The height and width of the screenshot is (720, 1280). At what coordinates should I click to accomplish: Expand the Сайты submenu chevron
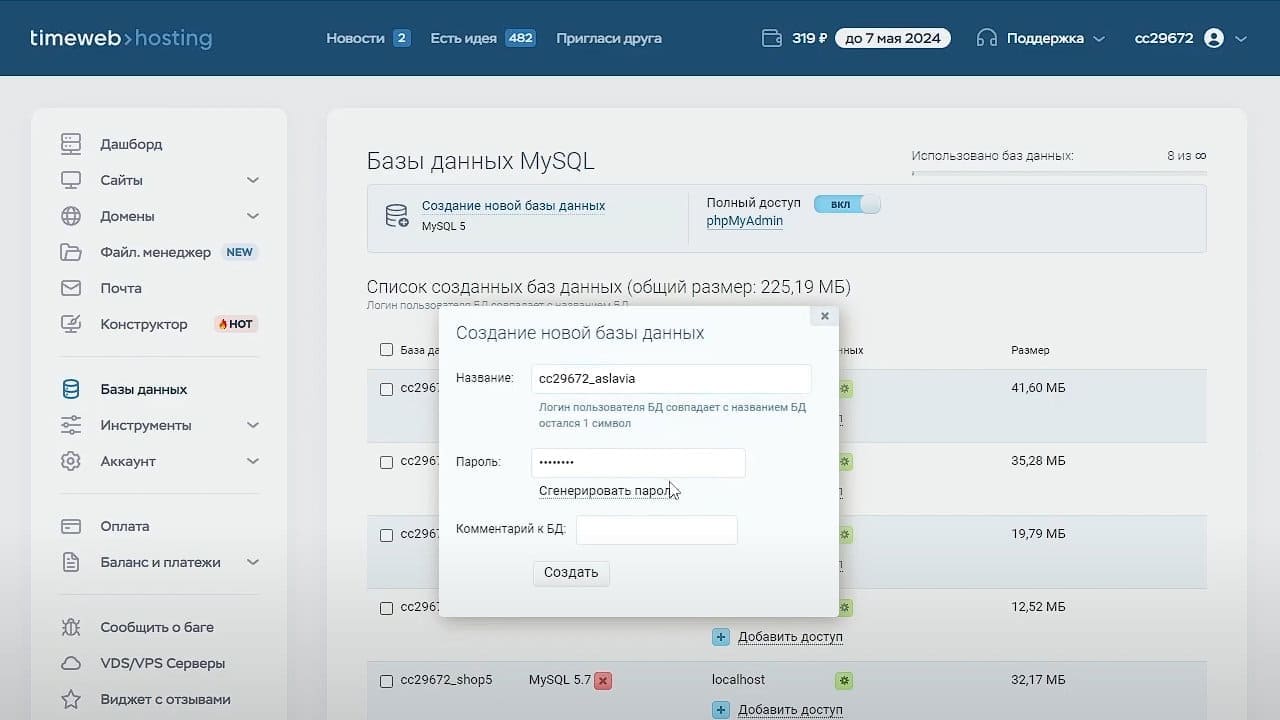253,180
